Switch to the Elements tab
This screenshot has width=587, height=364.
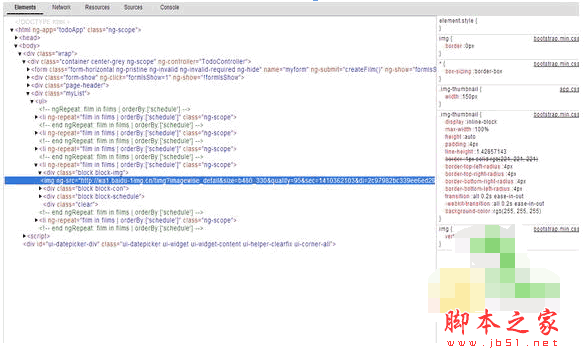pos(25,7)
